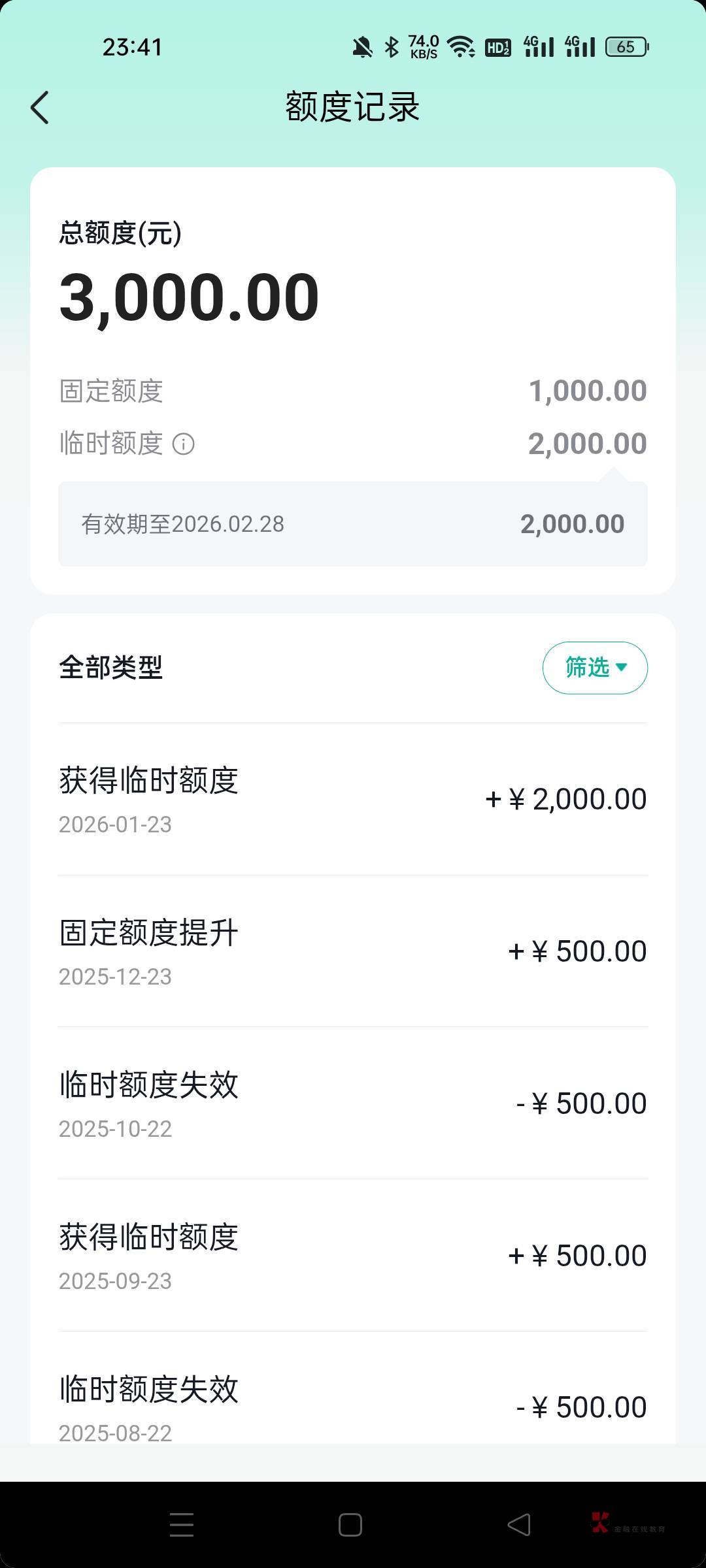Screen dimensions: 706x1568
Task: Open the 筛选 filter dropdown
Action: point(595,668)
